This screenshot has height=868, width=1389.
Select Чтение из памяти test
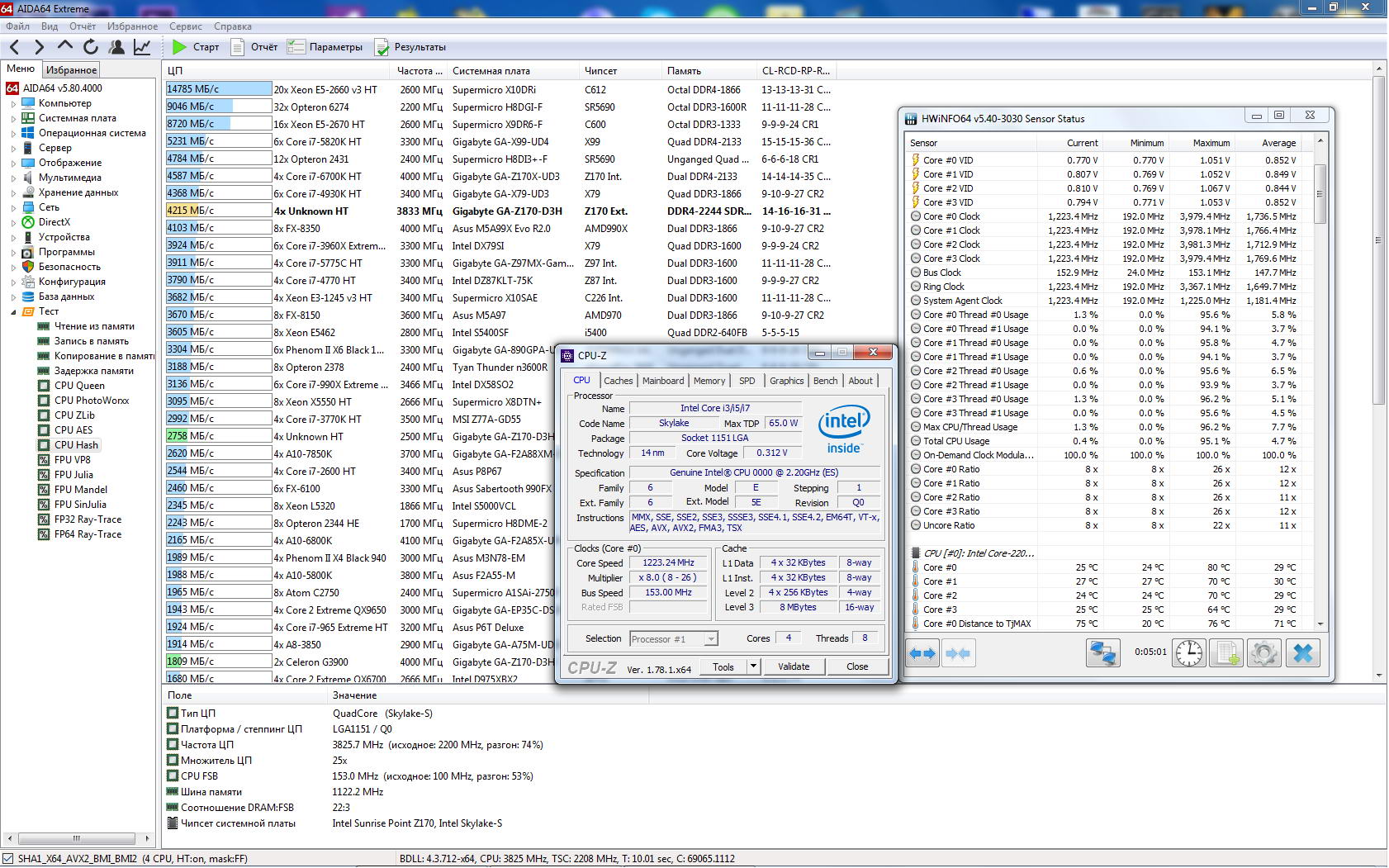94,326
